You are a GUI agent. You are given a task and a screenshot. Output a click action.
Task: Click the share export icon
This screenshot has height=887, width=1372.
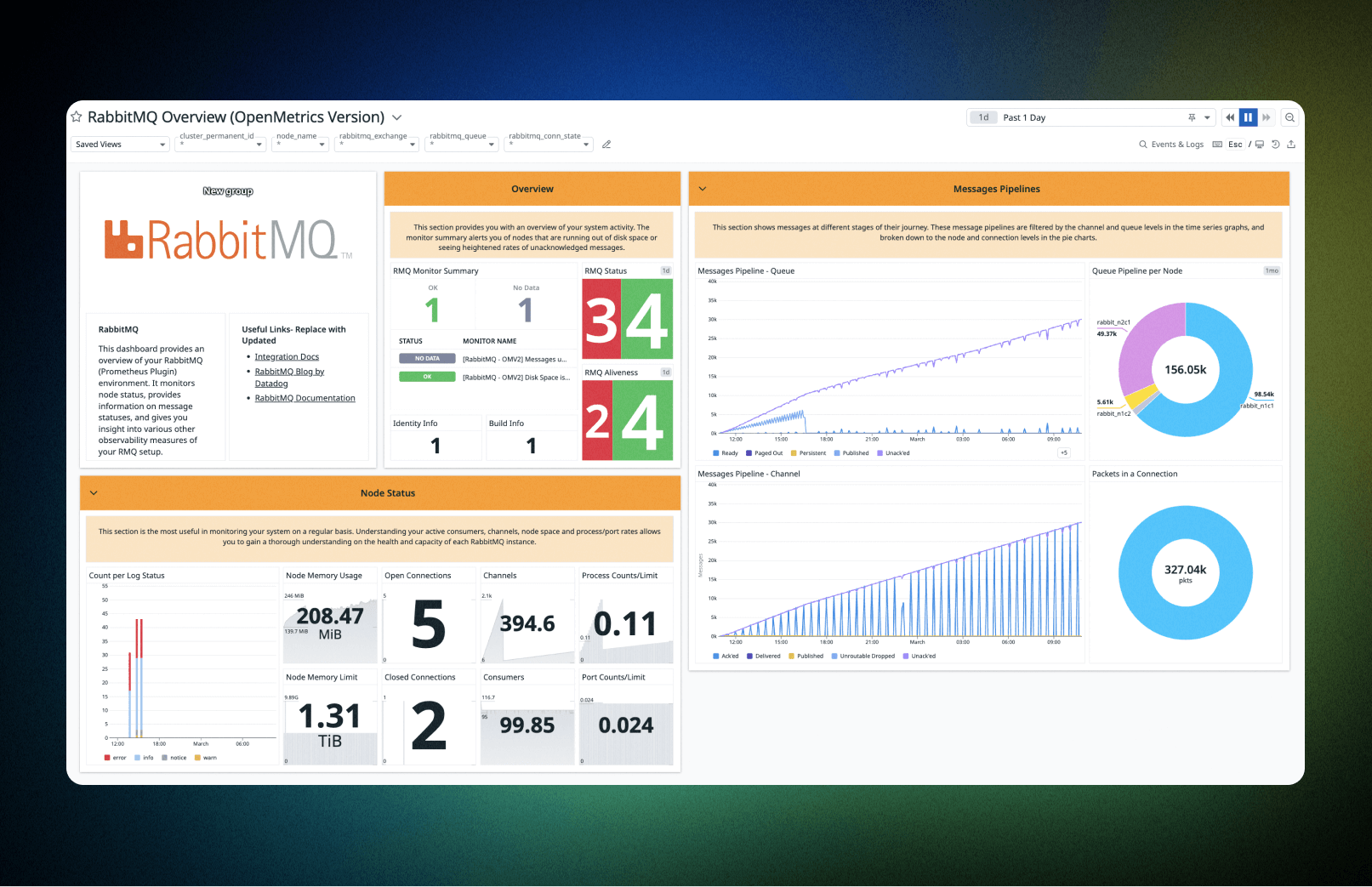pos(1291,145)
